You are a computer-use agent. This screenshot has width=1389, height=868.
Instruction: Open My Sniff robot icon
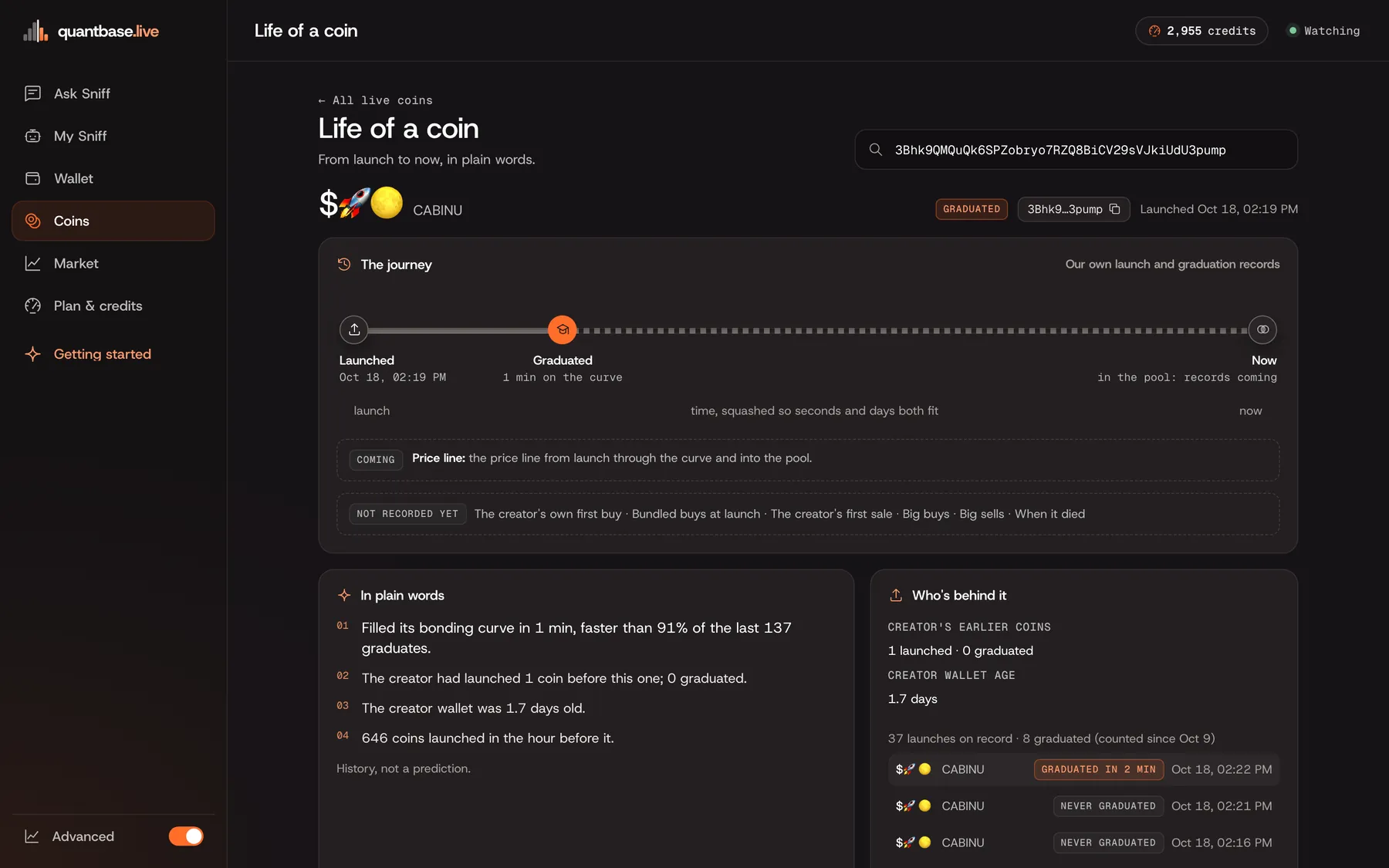[x=32, y=136]
